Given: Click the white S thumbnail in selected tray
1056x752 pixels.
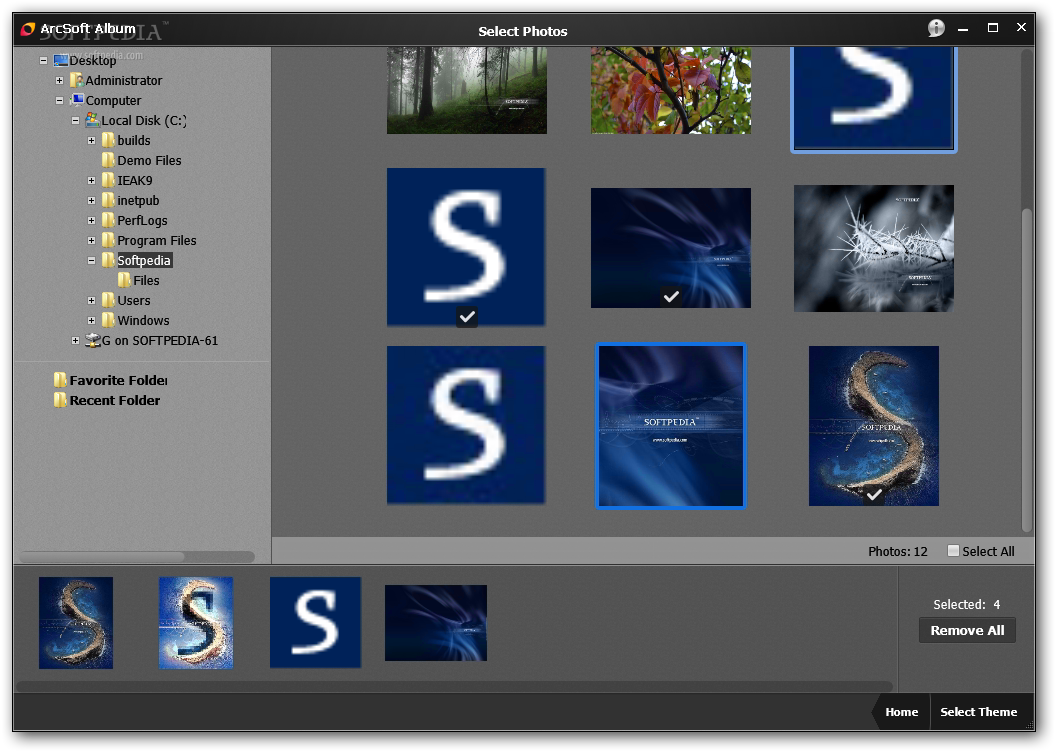Looking at the screenshot, I should 315,623.
